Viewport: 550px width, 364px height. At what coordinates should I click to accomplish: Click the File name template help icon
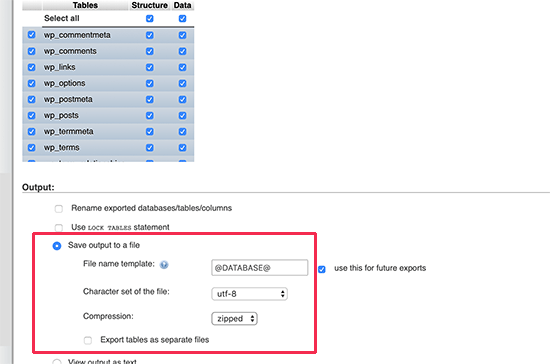(x=164, y=265)
